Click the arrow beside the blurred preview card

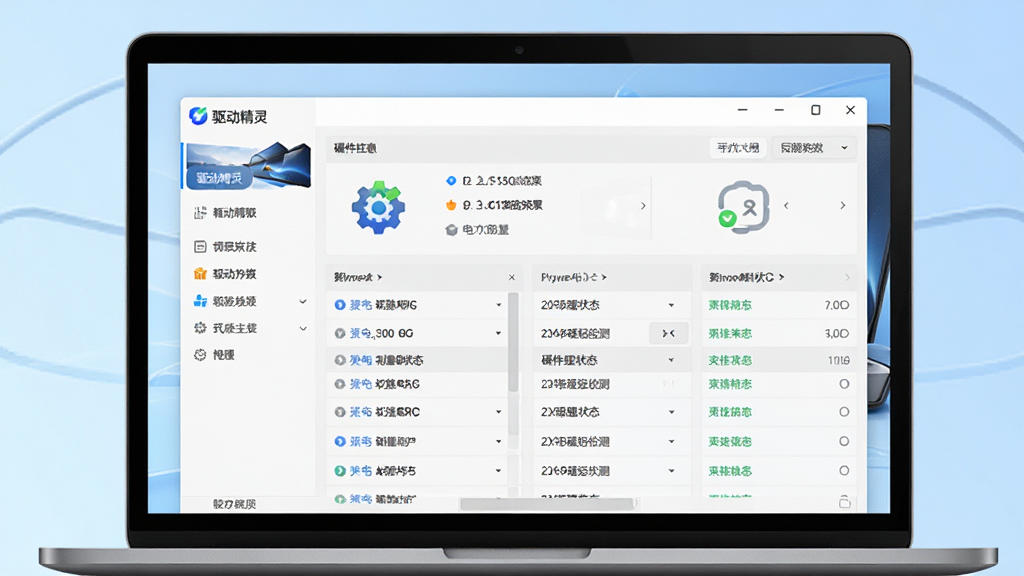[x=643, y=206]
